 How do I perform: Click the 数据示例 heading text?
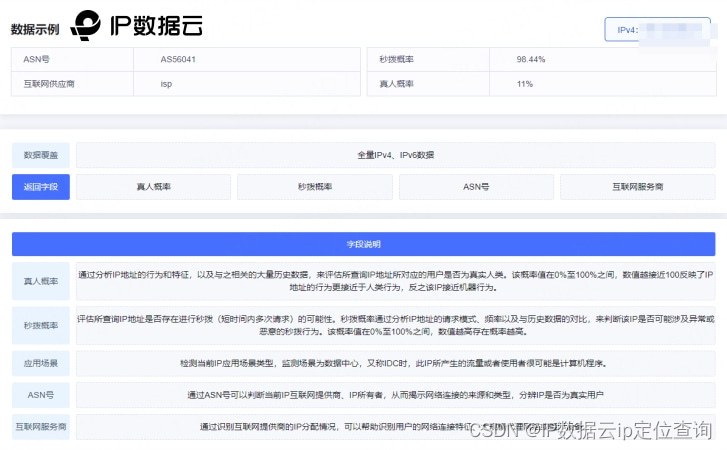(35, 29)
